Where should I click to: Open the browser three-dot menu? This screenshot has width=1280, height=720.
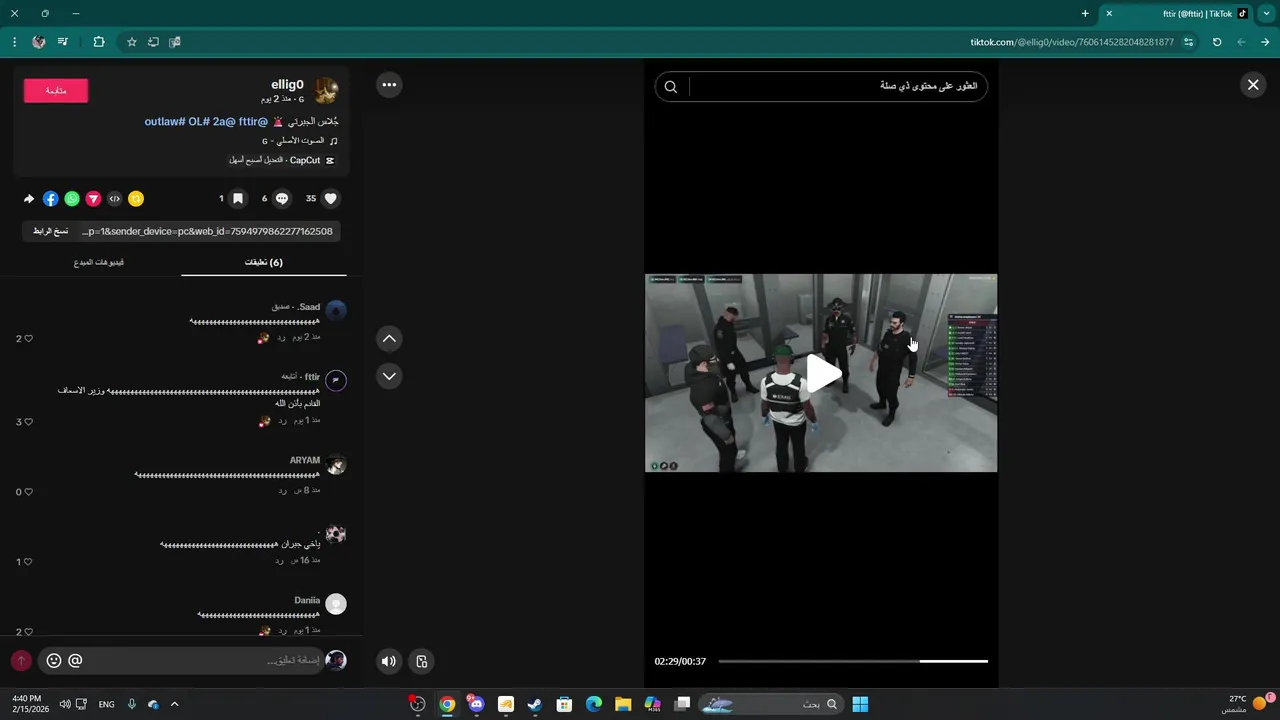(x=14, y=42)
